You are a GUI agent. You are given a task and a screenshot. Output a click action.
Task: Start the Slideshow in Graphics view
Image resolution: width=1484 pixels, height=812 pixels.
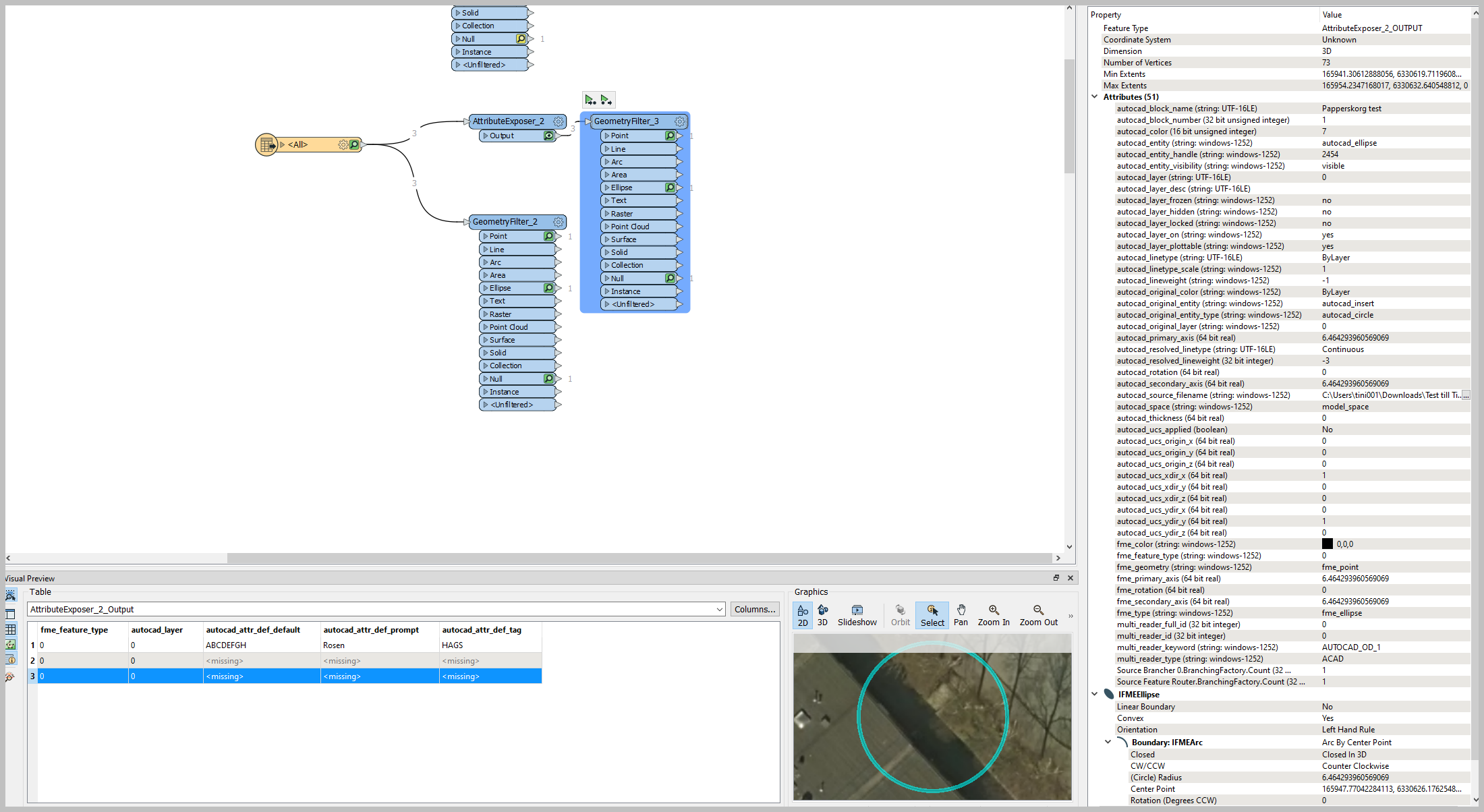click(857, 615)
